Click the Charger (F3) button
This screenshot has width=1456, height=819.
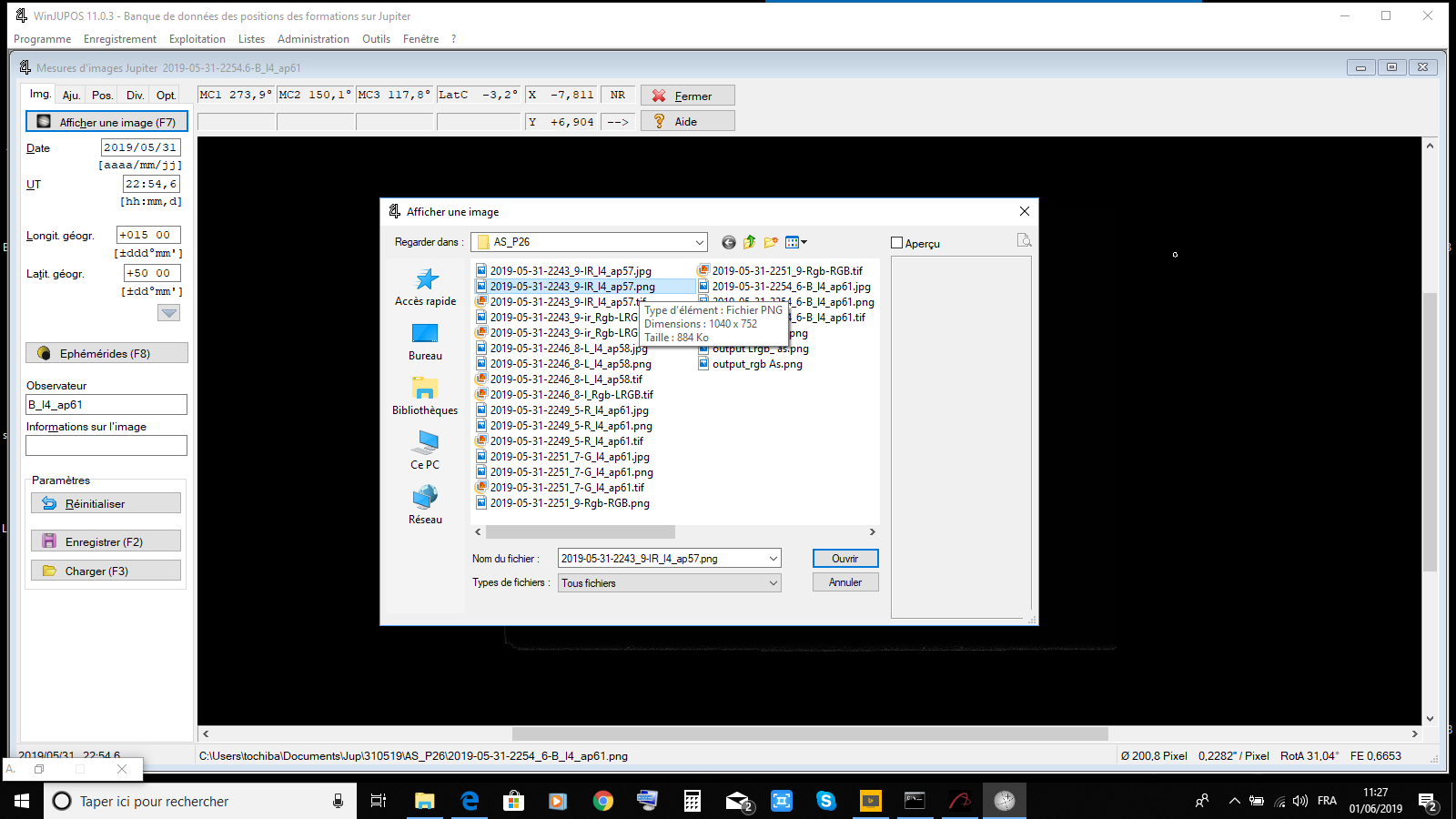pyautogui.click(x=106, y=571)
